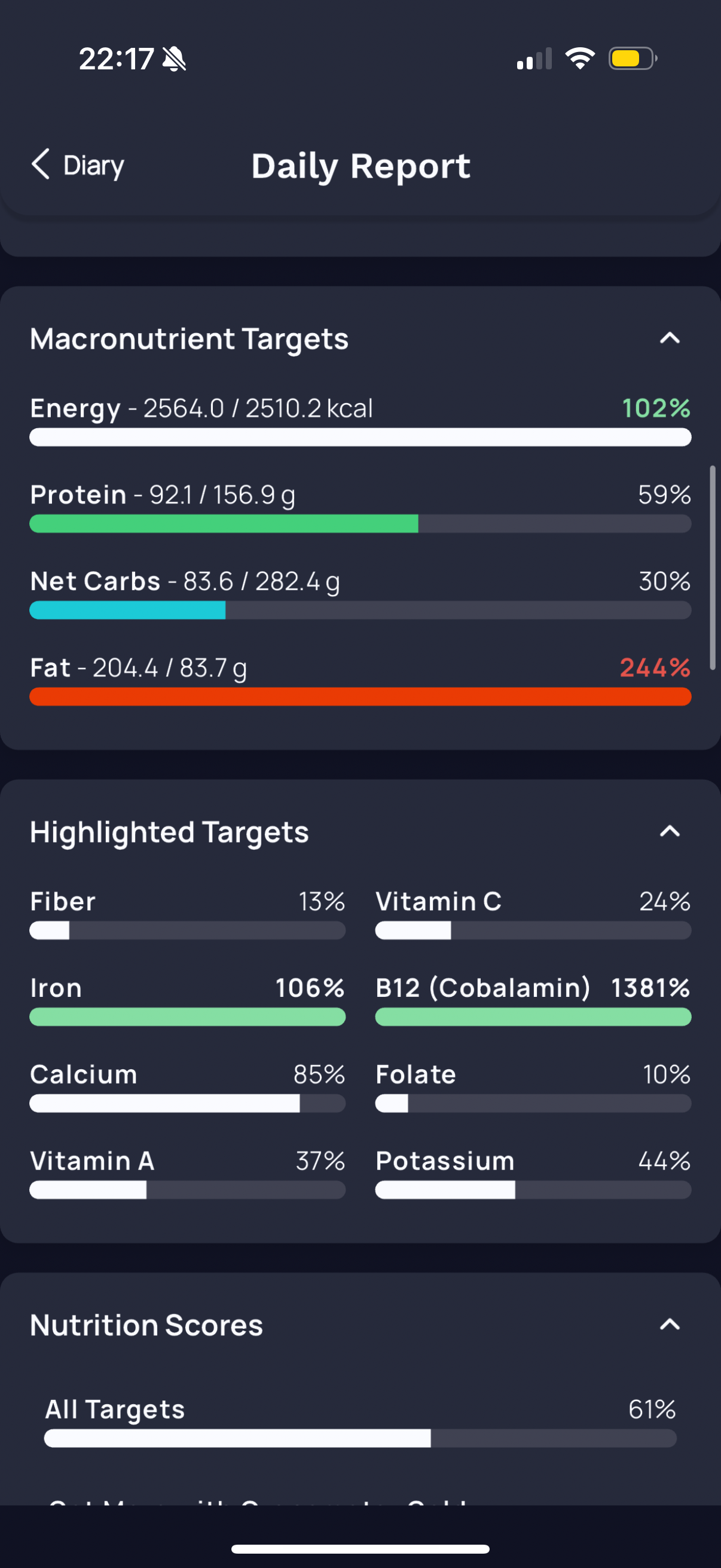Tap the Energy progress bar

[360, 437]
